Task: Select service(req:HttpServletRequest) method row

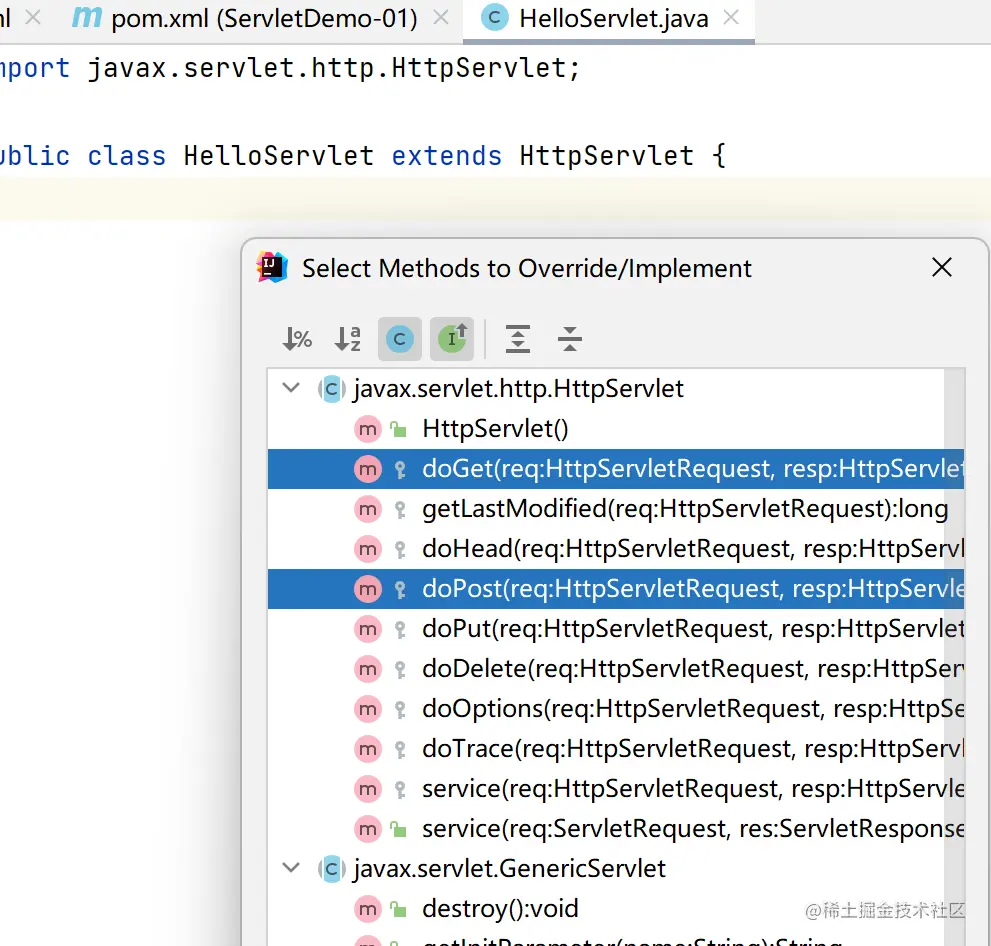Action: point(616,789)
